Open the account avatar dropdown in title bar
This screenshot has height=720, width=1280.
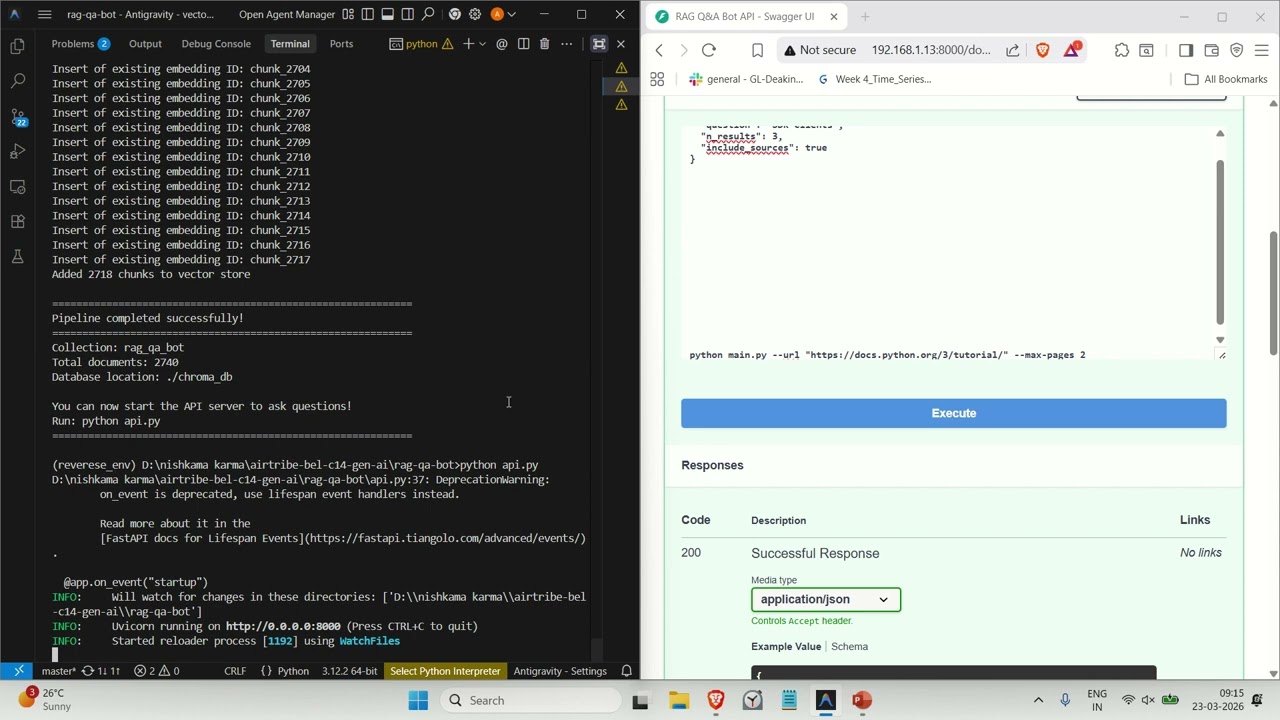coord(503,14)
